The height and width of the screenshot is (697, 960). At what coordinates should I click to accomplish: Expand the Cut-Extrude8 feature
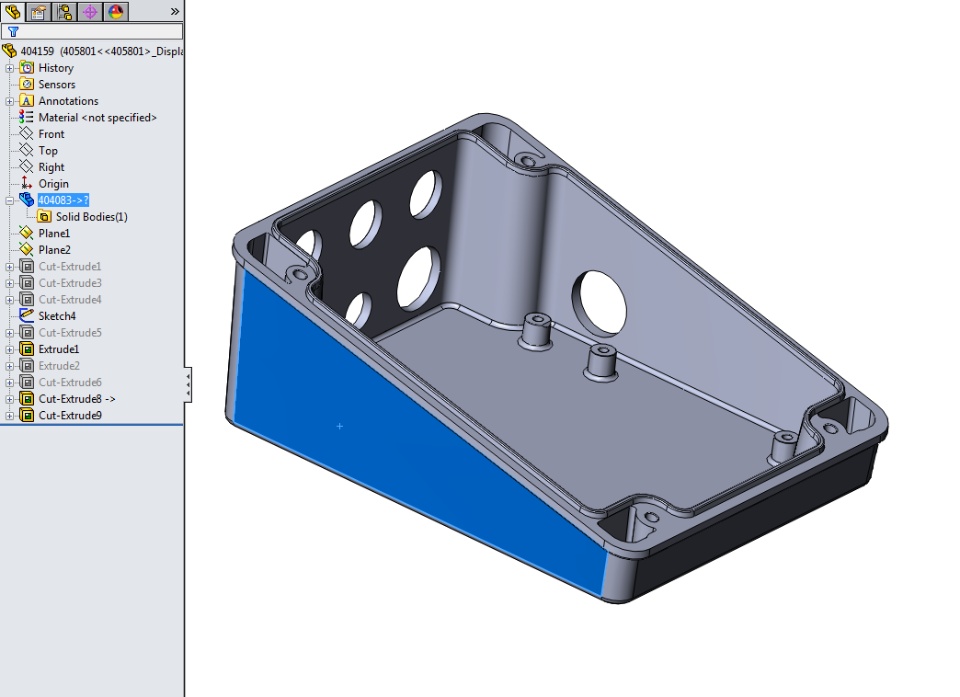(x=10, y=399)
